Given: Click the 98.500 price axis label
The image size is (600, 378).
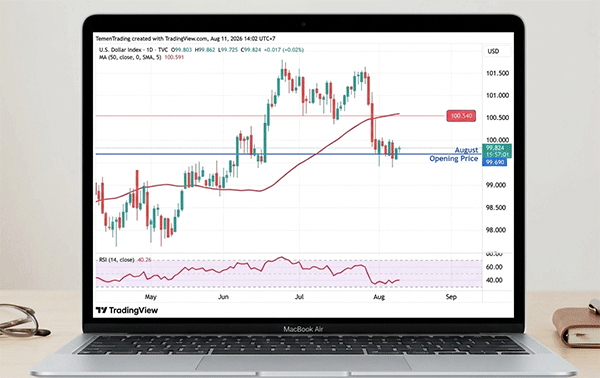Looking at the screenshot, I should (x=496, y=207).
